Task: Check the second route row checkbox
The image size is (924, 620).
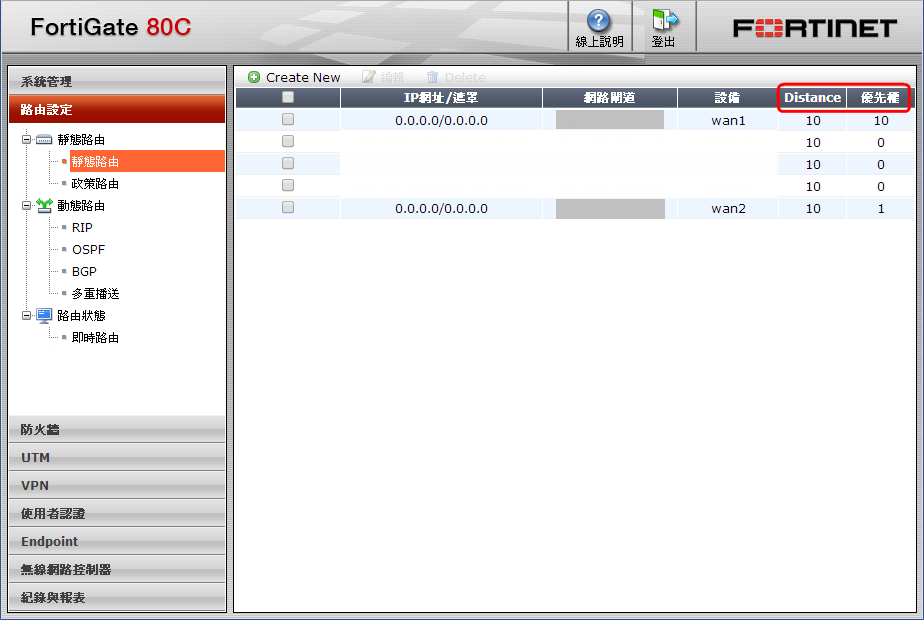Action: coord(288,141)
